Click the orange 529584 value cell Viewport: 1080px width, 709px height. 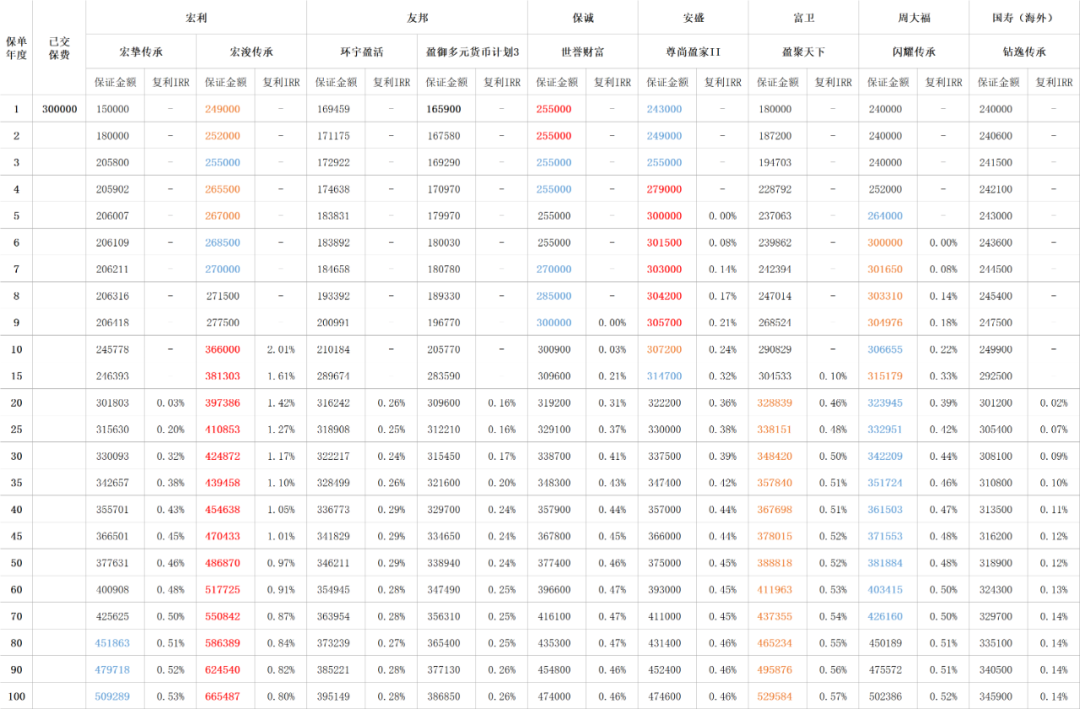click(x=775, y=696)
